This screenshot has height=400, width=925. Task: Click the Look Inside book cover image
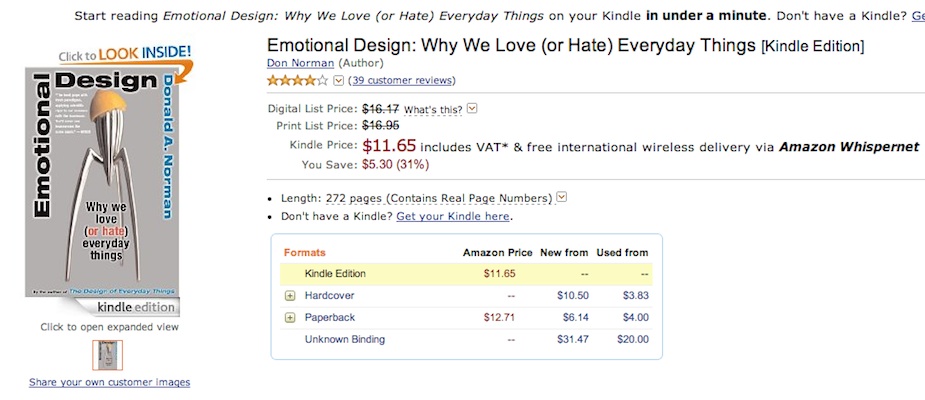(102, 183)
